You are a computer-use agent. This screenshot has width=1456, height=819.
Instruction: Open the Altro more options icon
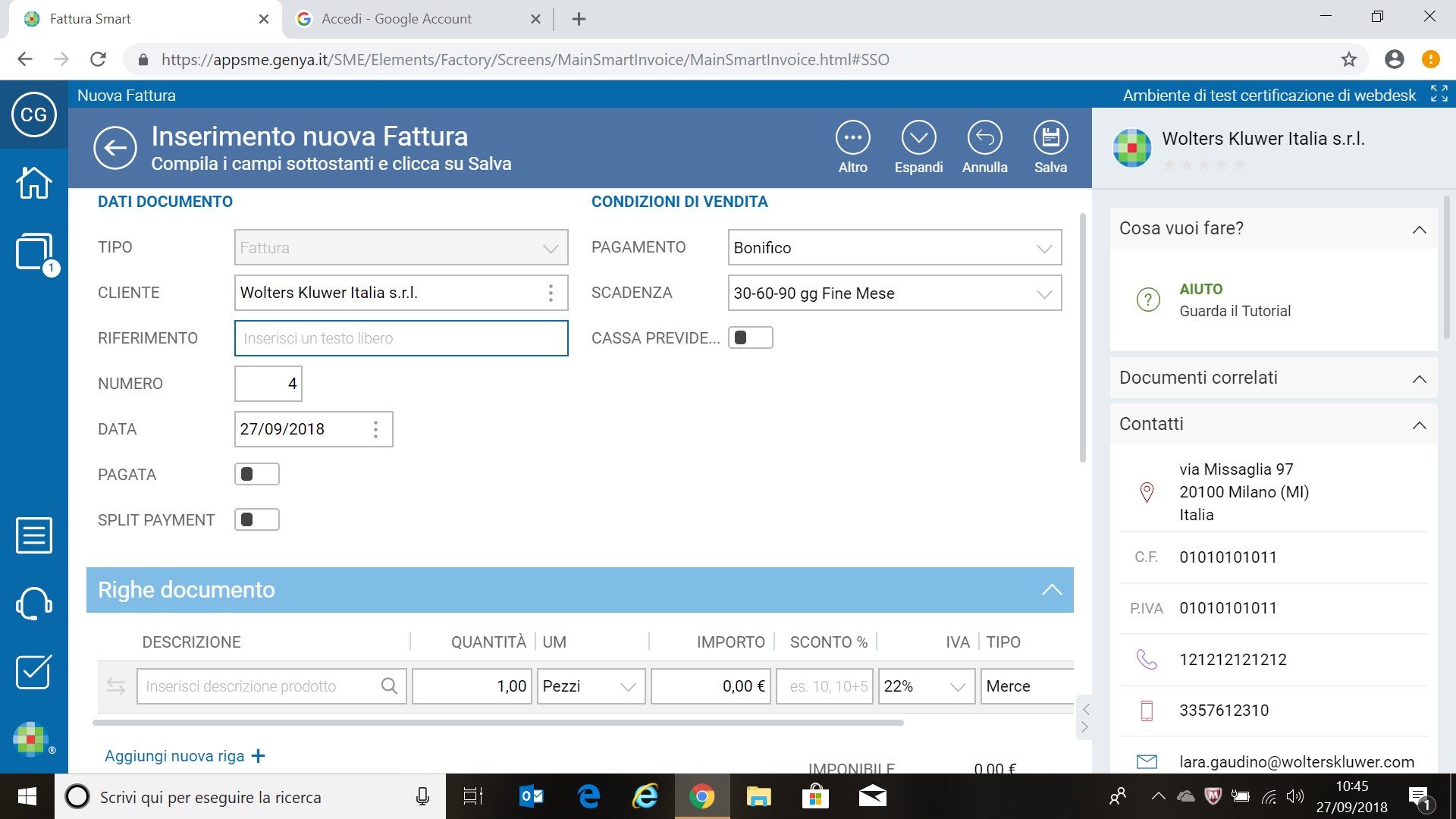coord(852,139)
